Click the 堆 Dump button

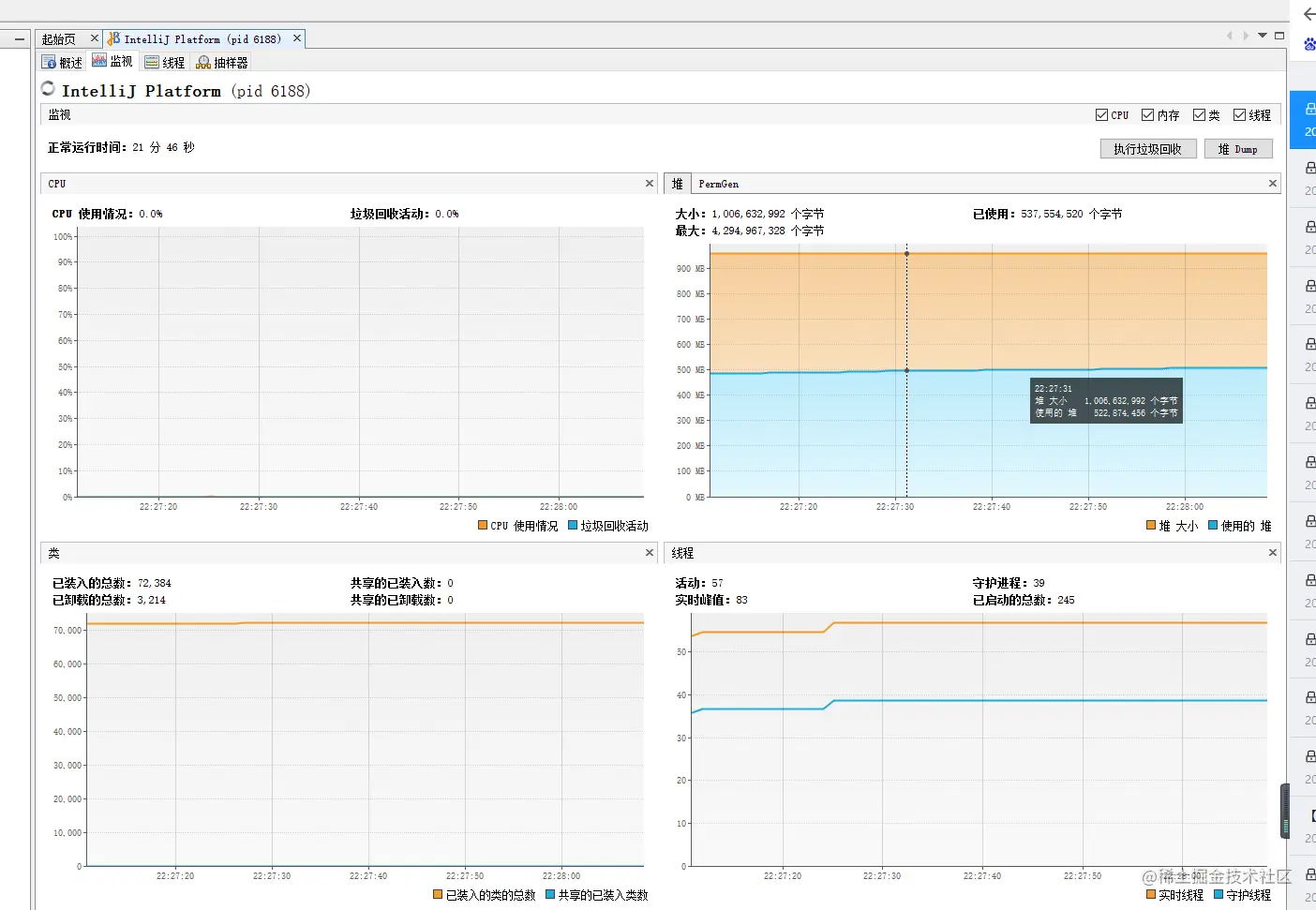pyautogui.click(x=1238, y=149)
